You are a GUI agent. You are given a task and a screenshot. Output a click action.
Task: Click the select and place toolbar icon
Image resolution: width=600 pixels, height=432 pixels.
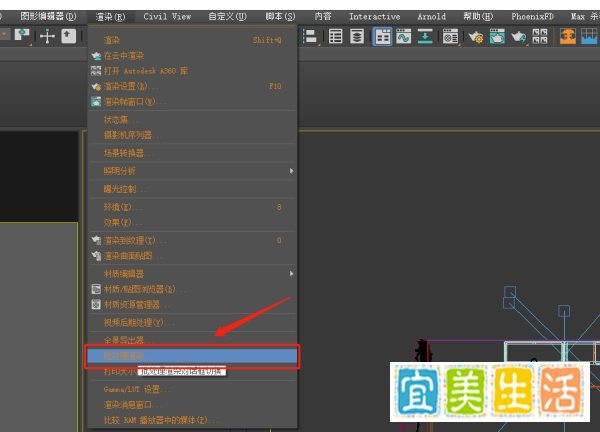pyautogui.click(x=22, y=36)
